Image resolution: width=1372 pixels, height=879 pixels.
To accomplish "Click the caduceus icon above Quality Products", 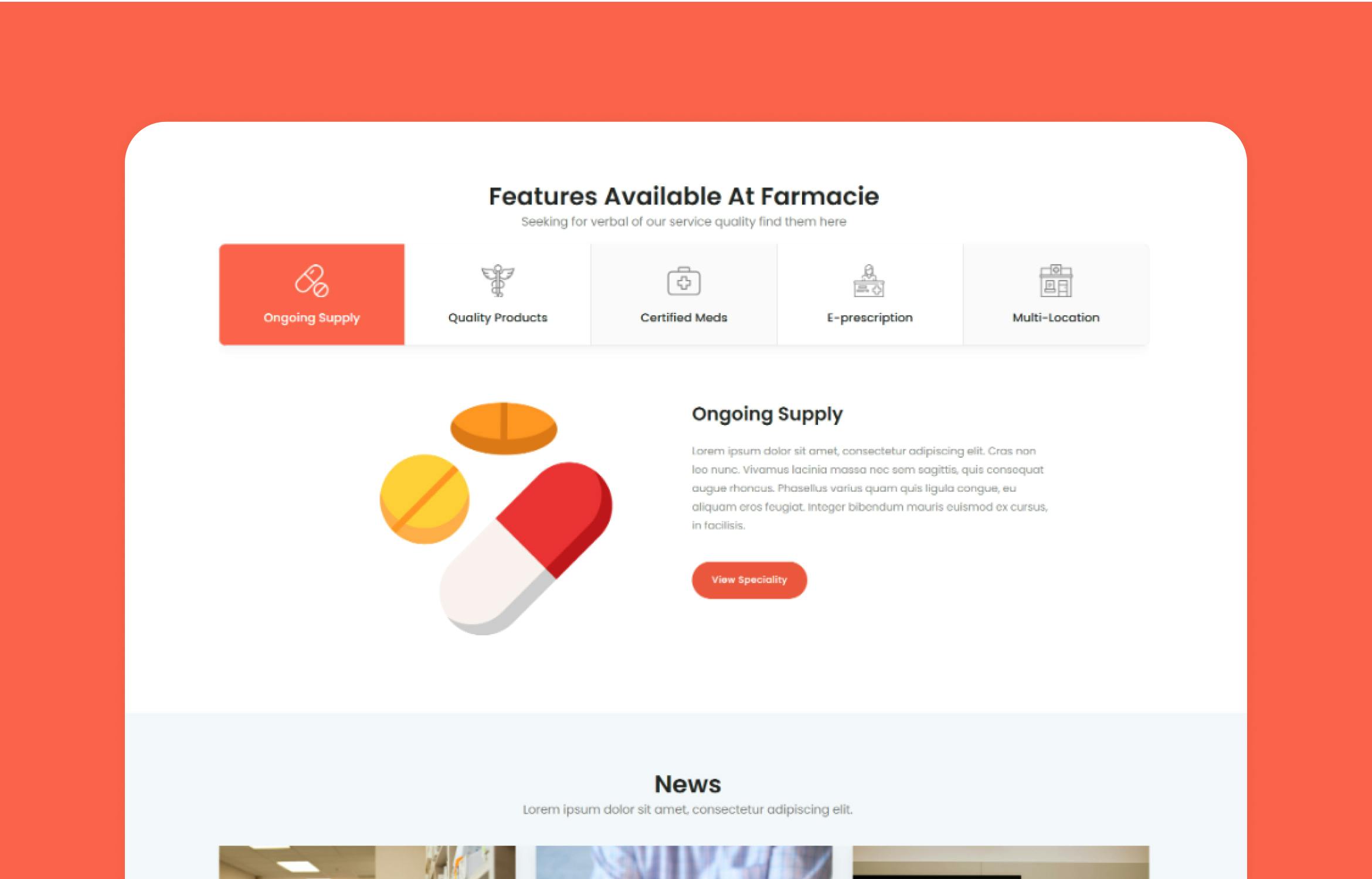I will [497, 281].
